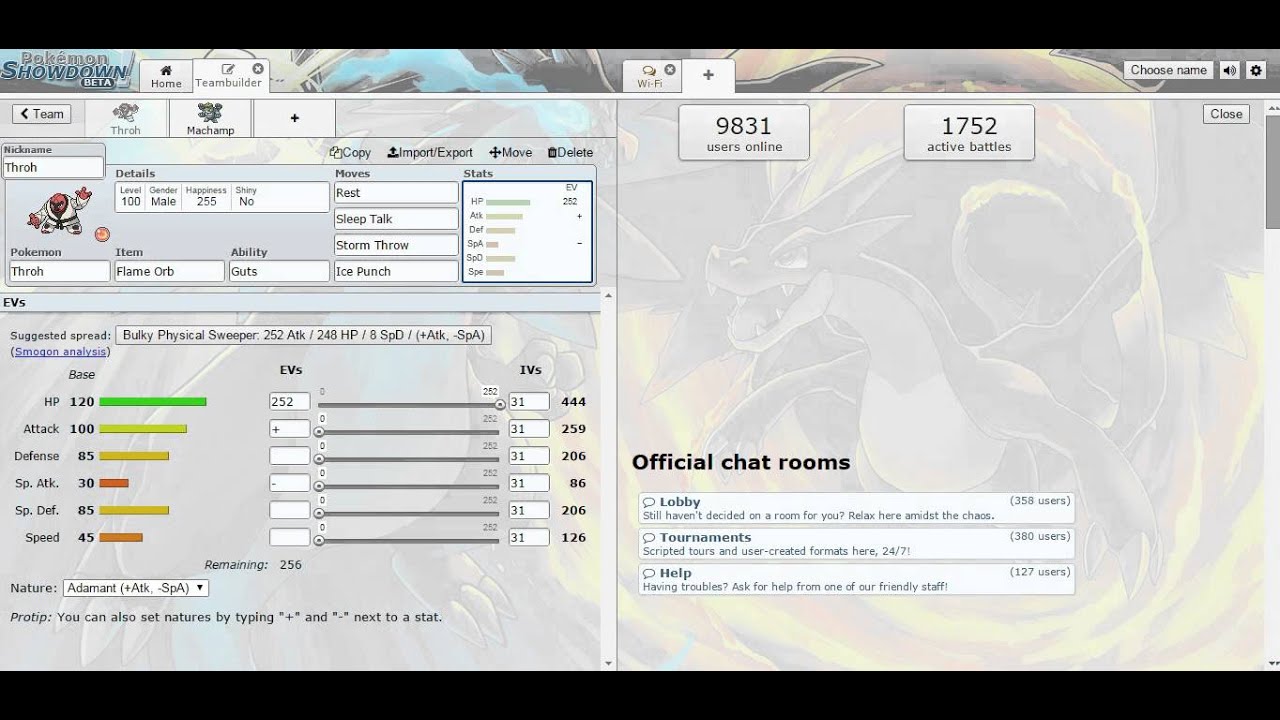Delete the Throh set
Viewport: 1280px width, 720px height.
point(570,153)
